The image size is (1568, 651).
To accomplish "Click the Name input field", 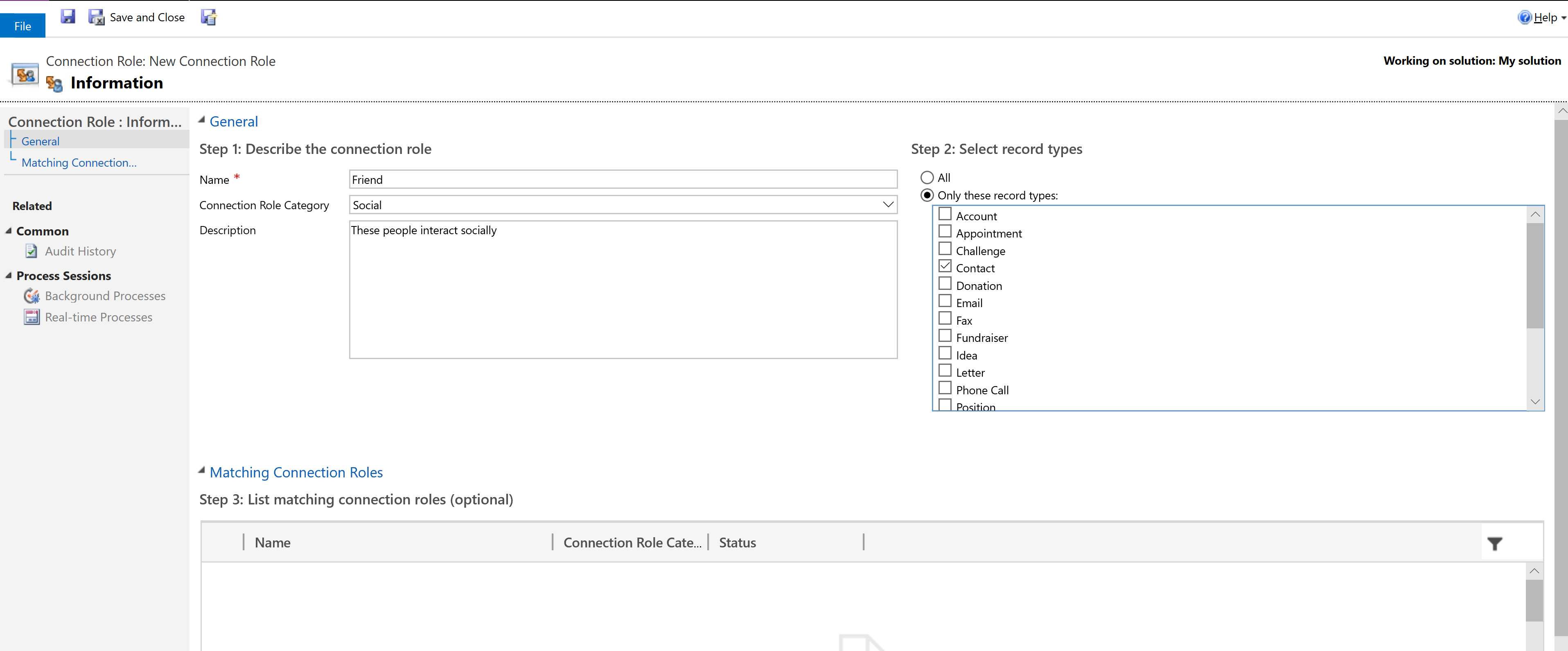I will click(622, 180).
